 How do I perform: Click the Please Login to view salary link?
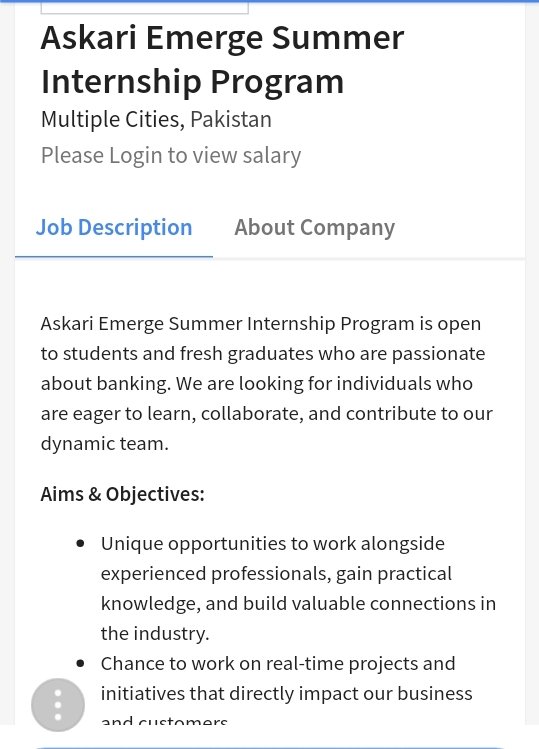click(x=171, y=155)
